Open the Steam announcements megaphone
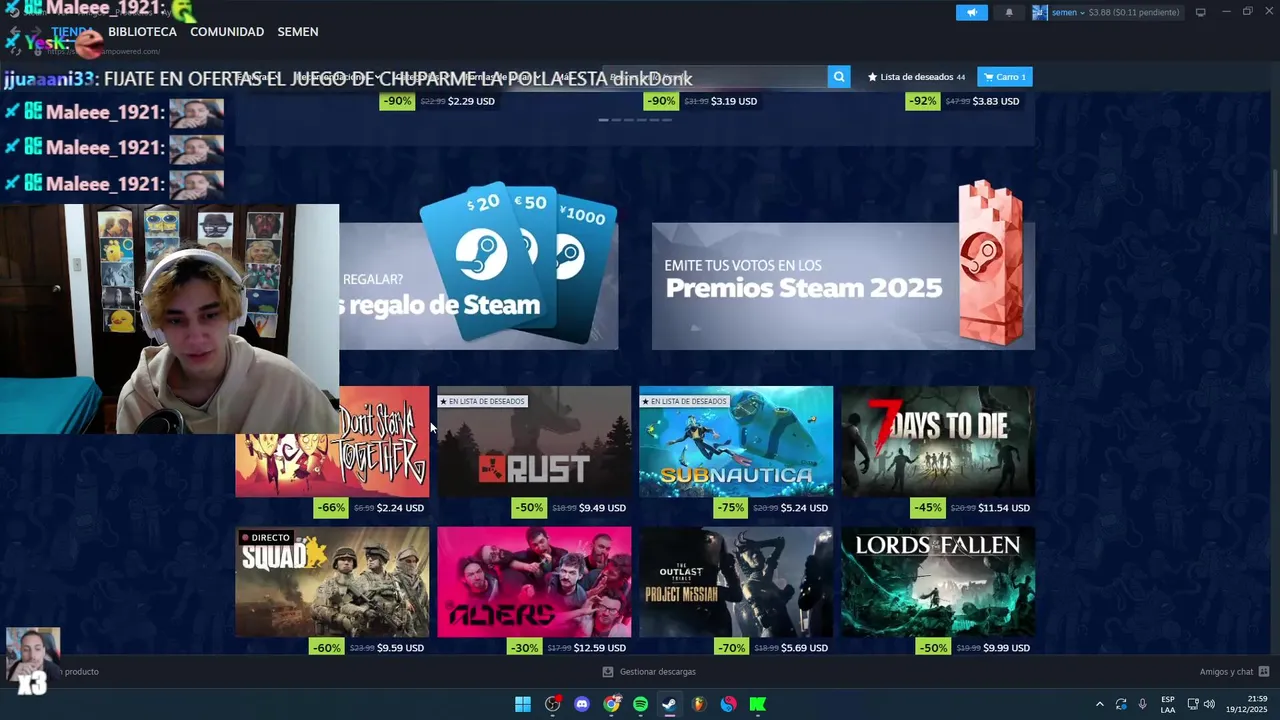Image resolution: width=1280 pixels, height=720 pixels. pos(971,12)
